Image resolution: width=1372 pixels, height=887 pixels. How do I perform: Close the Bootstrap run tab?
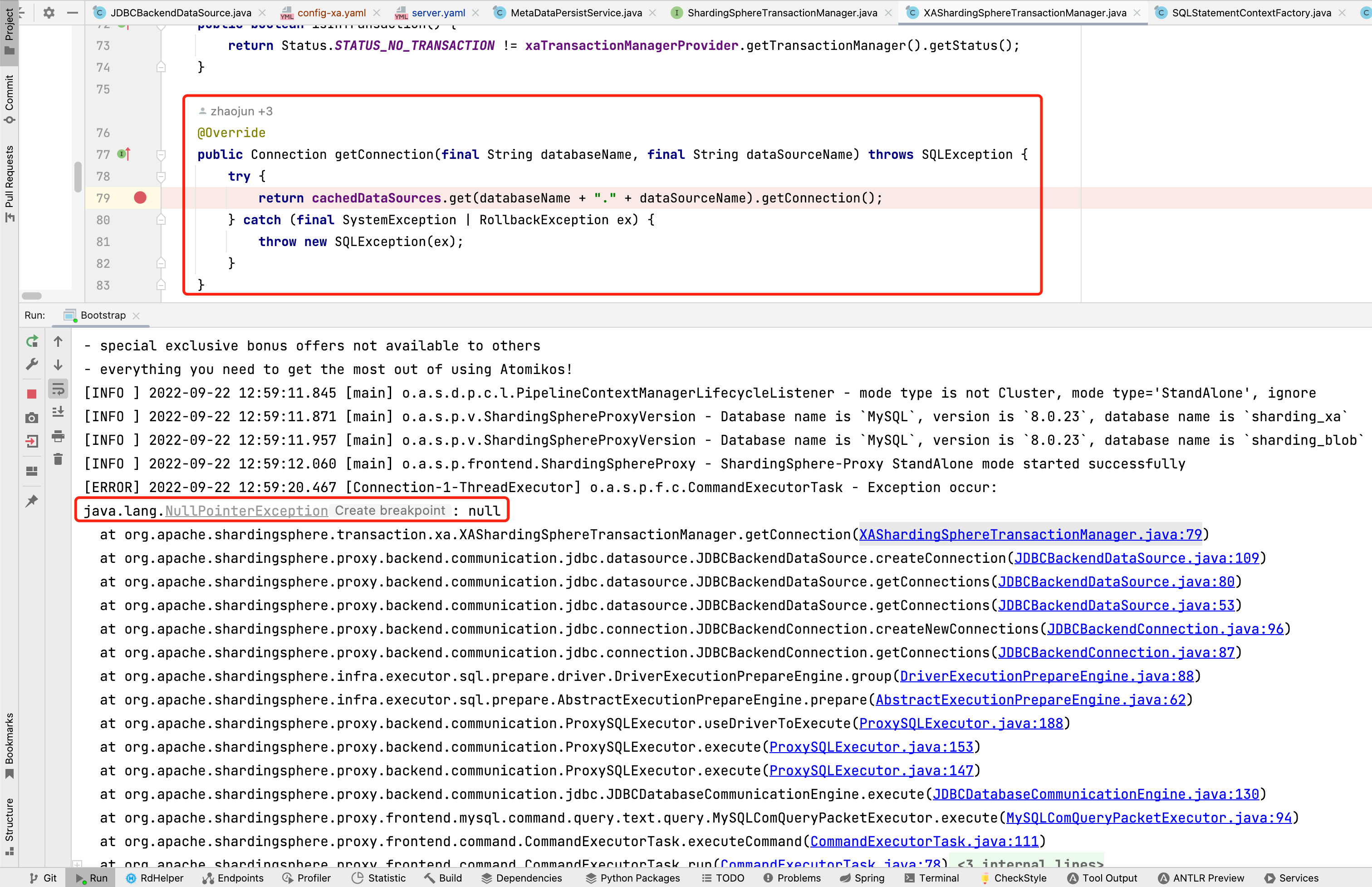137,315
